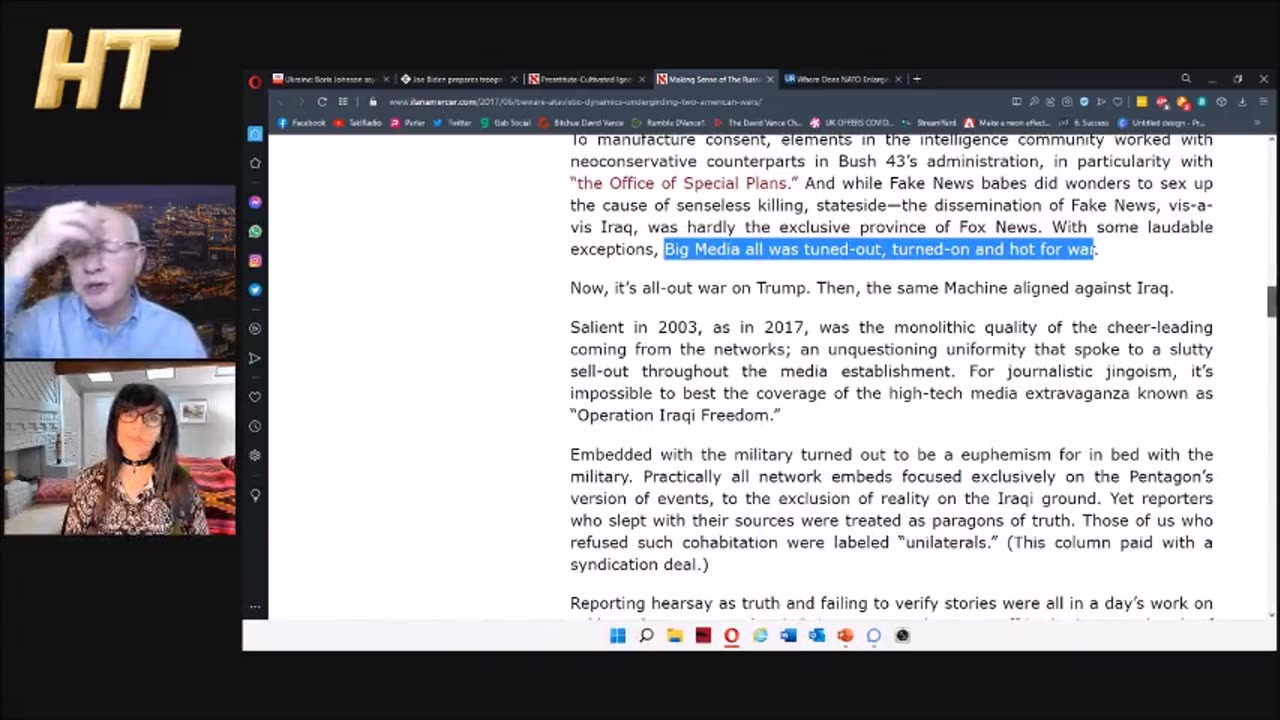
Task: Open the lightbulb tips icon in sidebar
Action: 255,495
